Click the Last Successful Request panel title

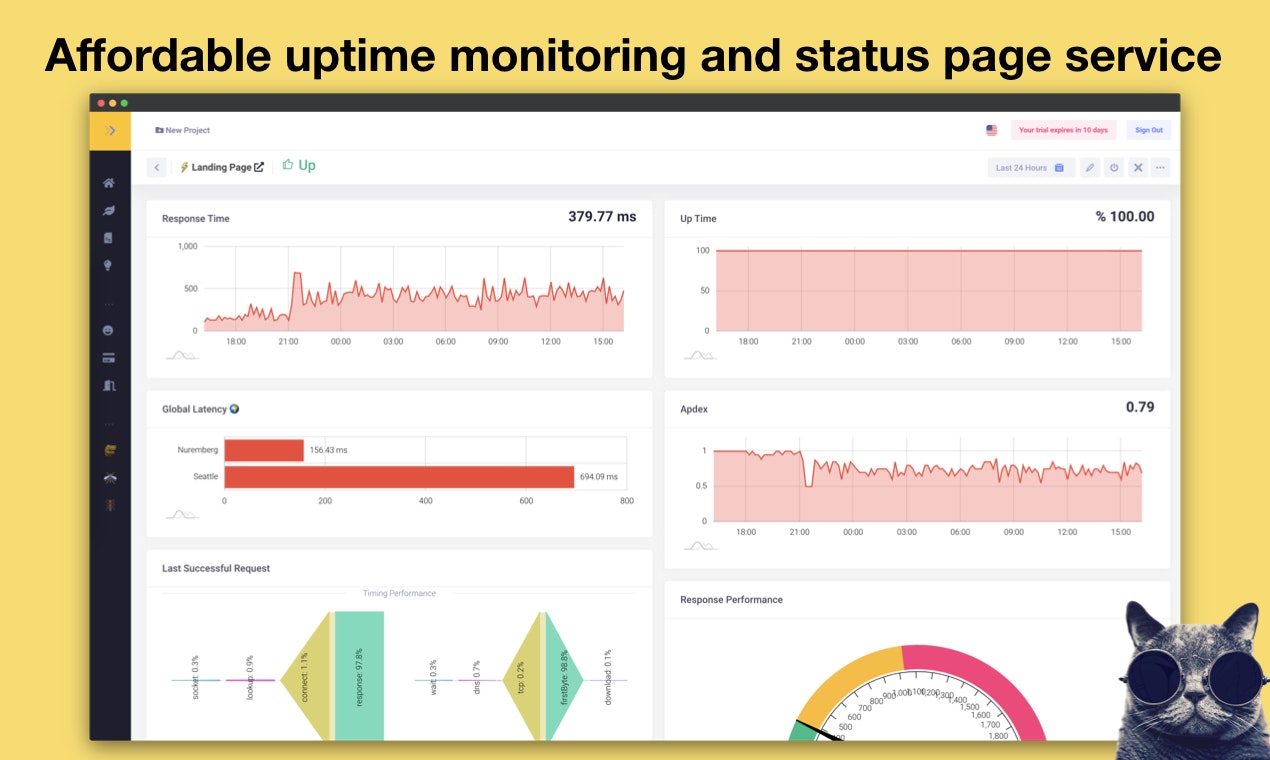216,568
